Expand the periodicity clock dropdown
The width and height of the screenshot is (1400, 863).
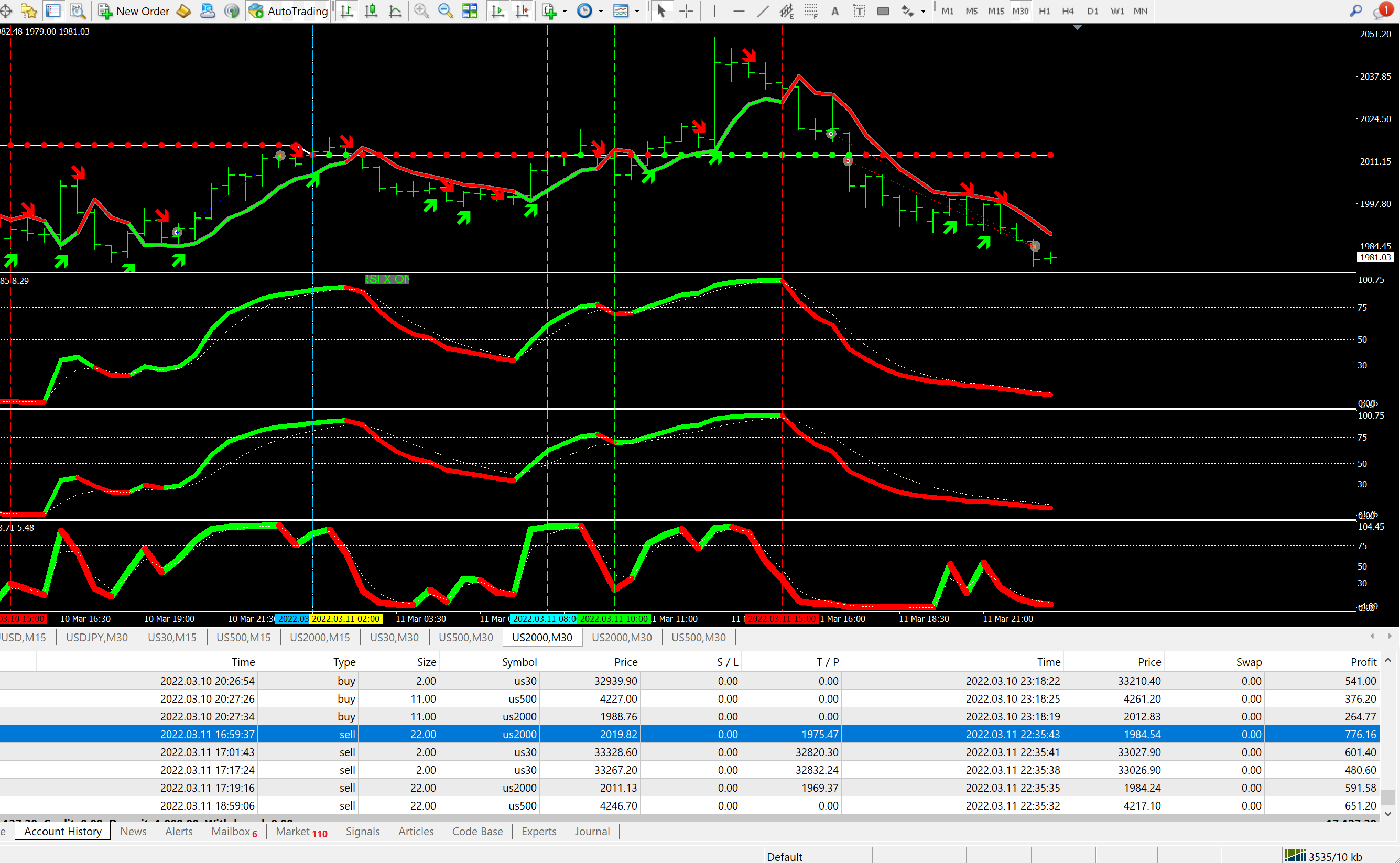[x=601, y=11]
